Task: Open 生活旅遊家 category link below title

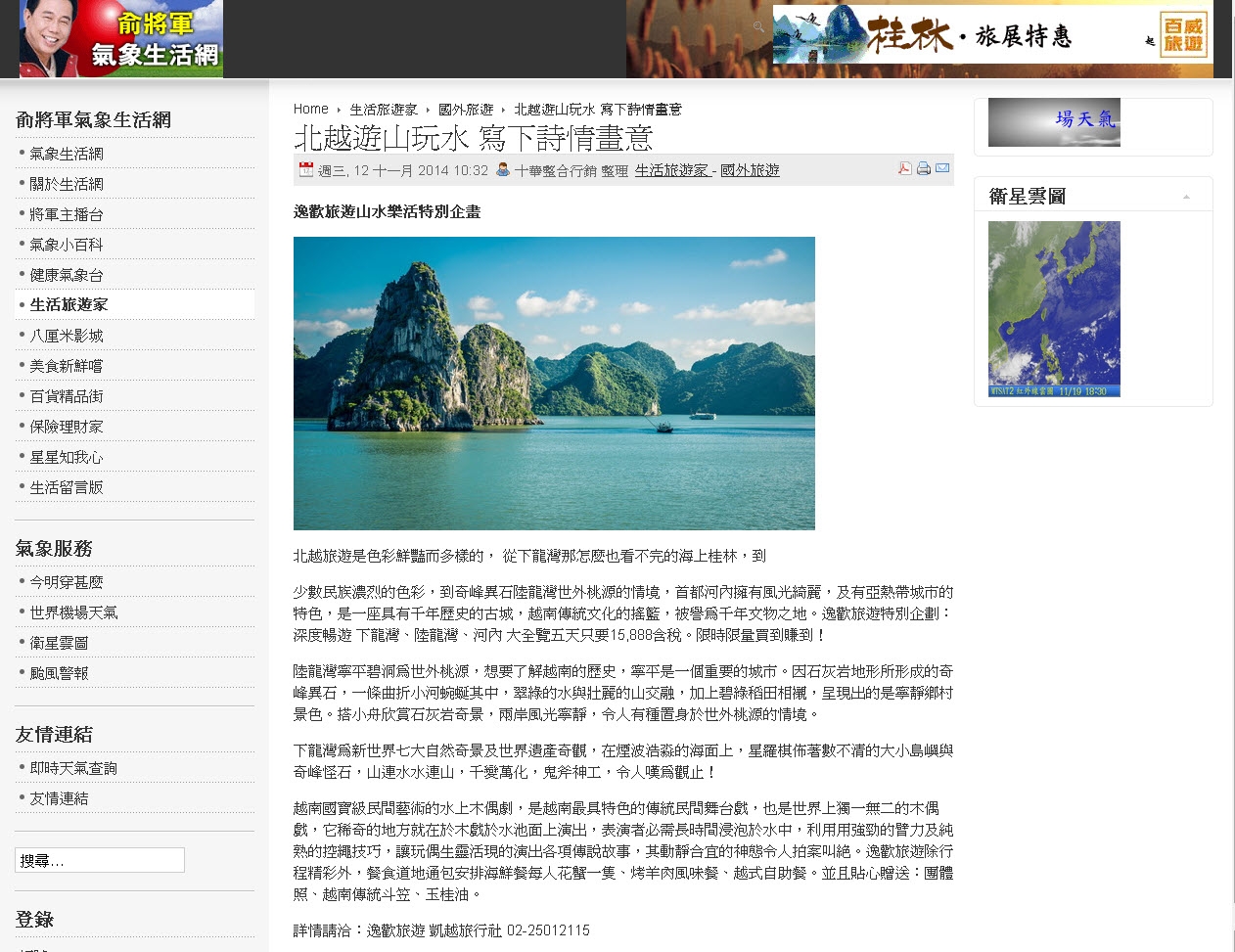Action: tap(672, 170)
